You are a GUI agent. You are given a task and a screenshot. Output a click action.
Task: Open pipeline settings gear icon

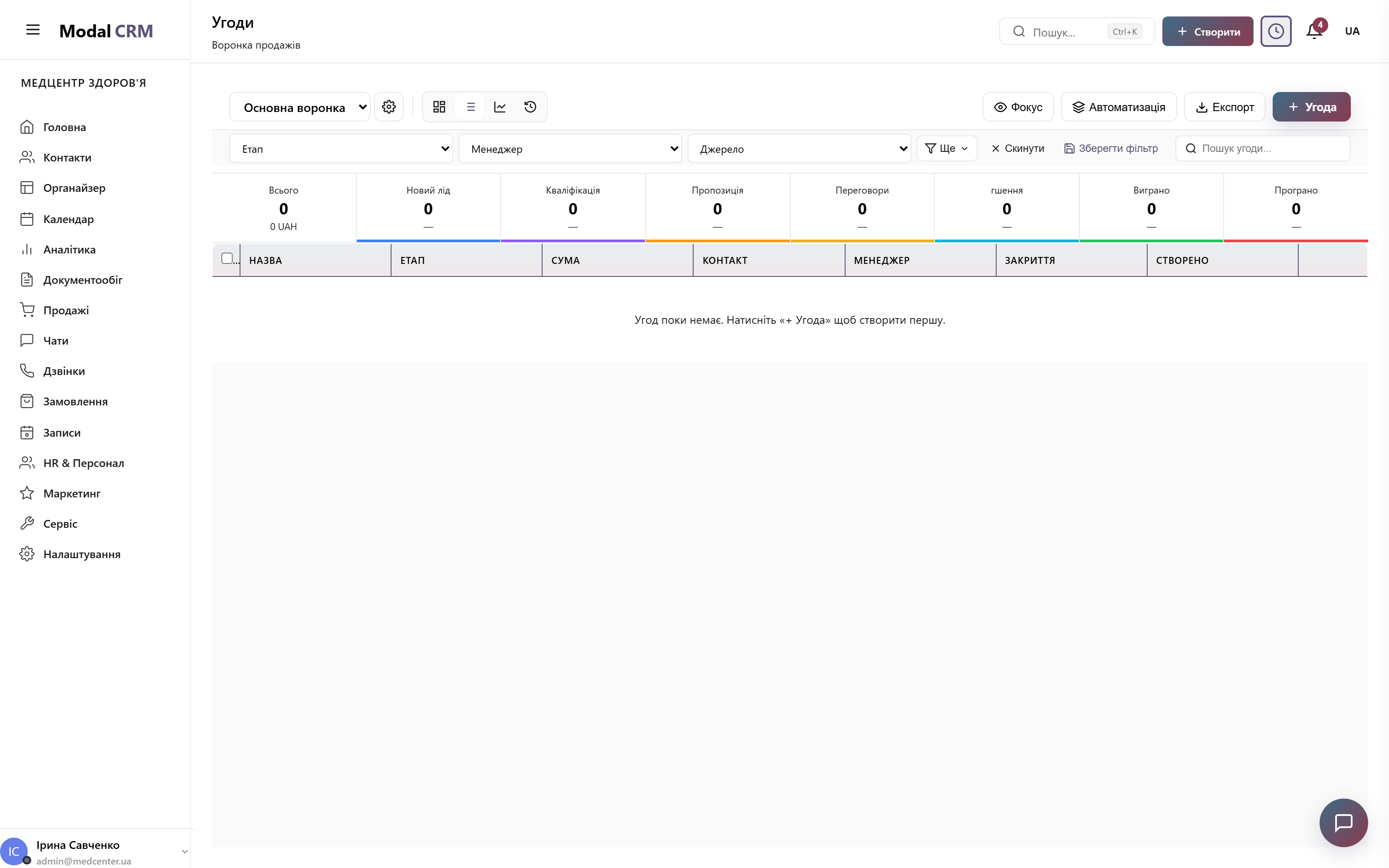click(388, 107)
